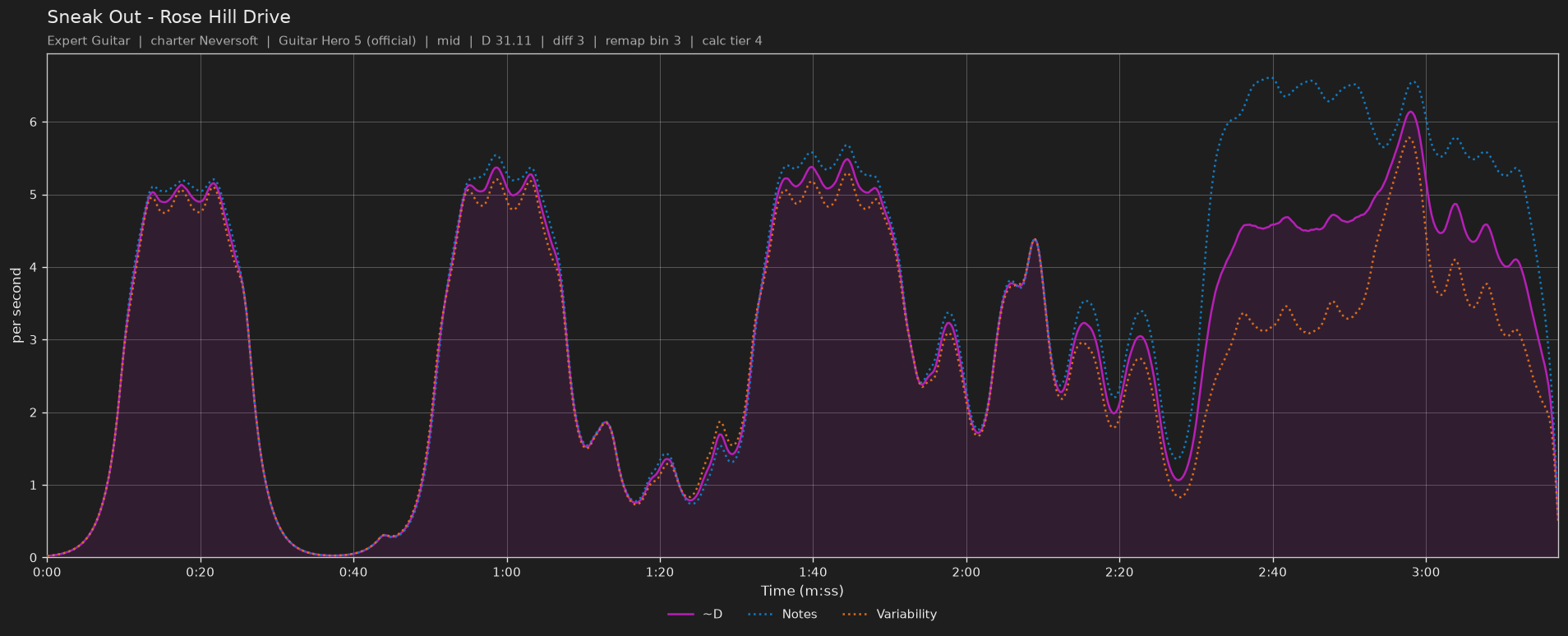This screenshot has height=636, width=1568.
Task: Click the '2:00' x-axis tick label
Action: point(966,573)
